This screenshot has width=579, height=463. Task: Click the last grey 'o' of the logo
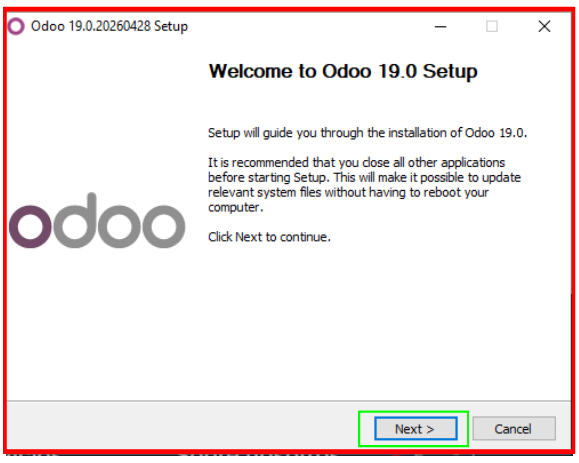tap(164, 226)
